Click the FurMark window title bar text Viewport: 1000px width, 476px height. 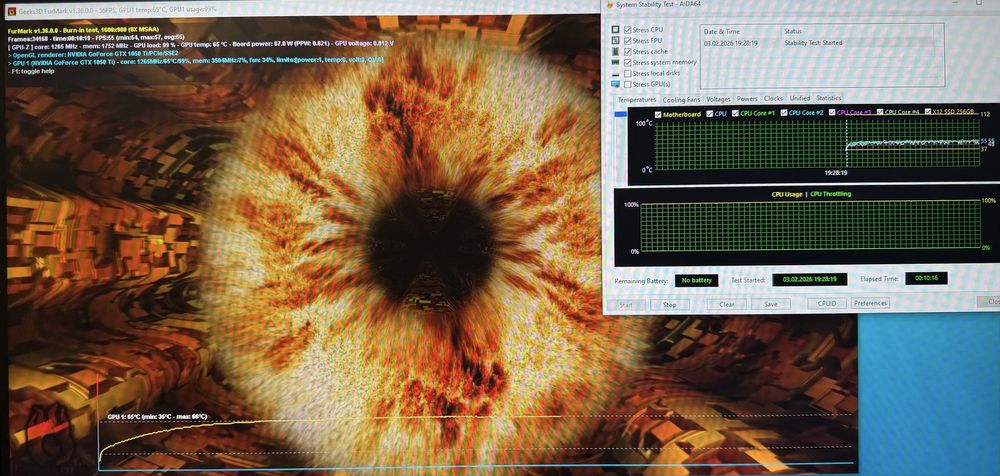click(x=119, y=10)
